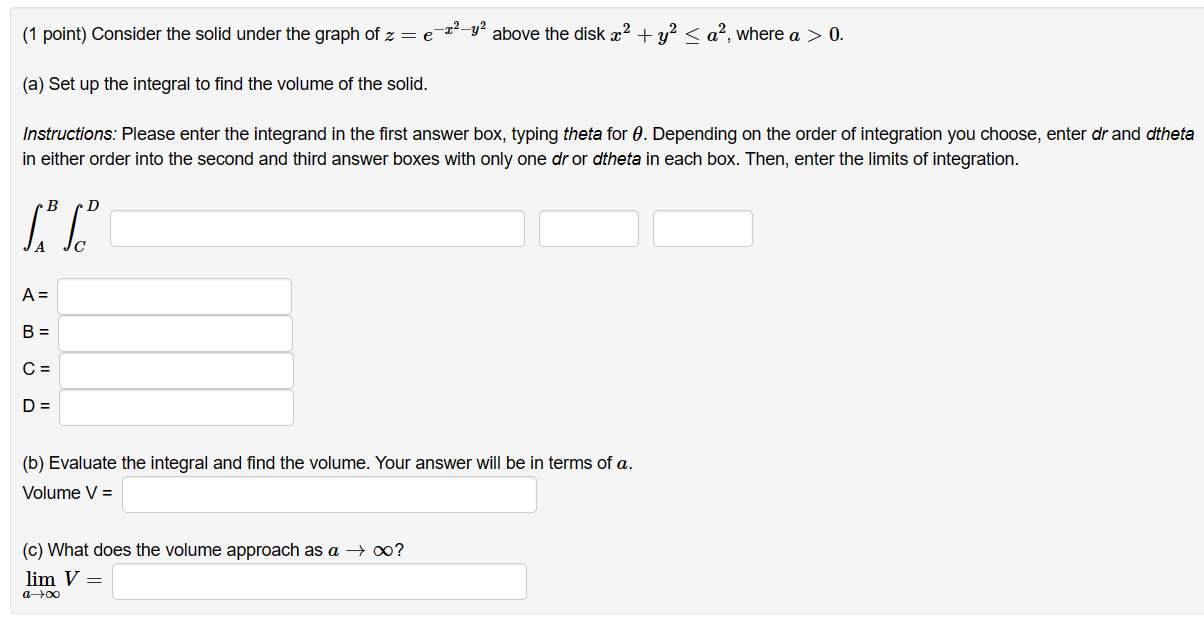
Task: Click the Volume V = label text
Action: pos(68,492)
